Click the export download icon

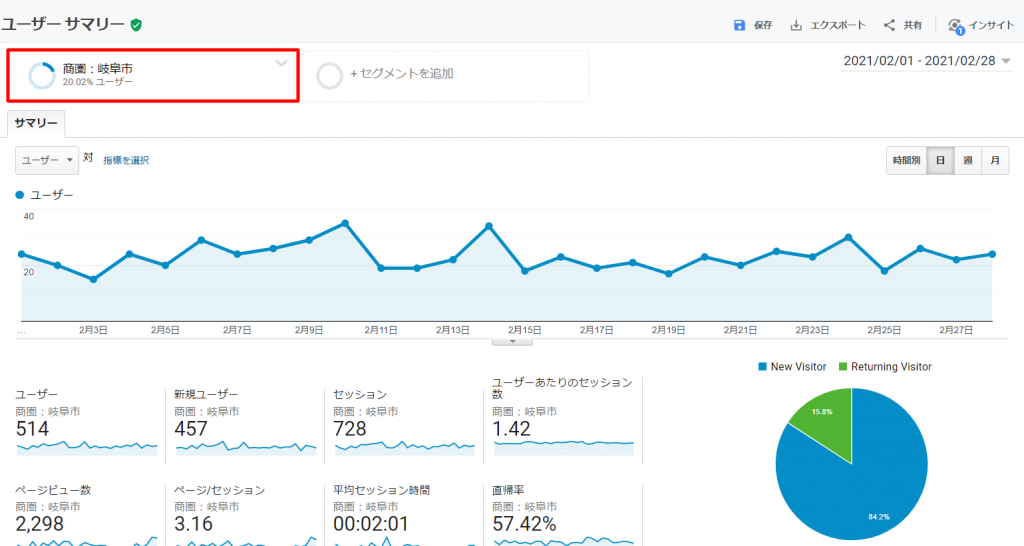[x=796, y=25]
